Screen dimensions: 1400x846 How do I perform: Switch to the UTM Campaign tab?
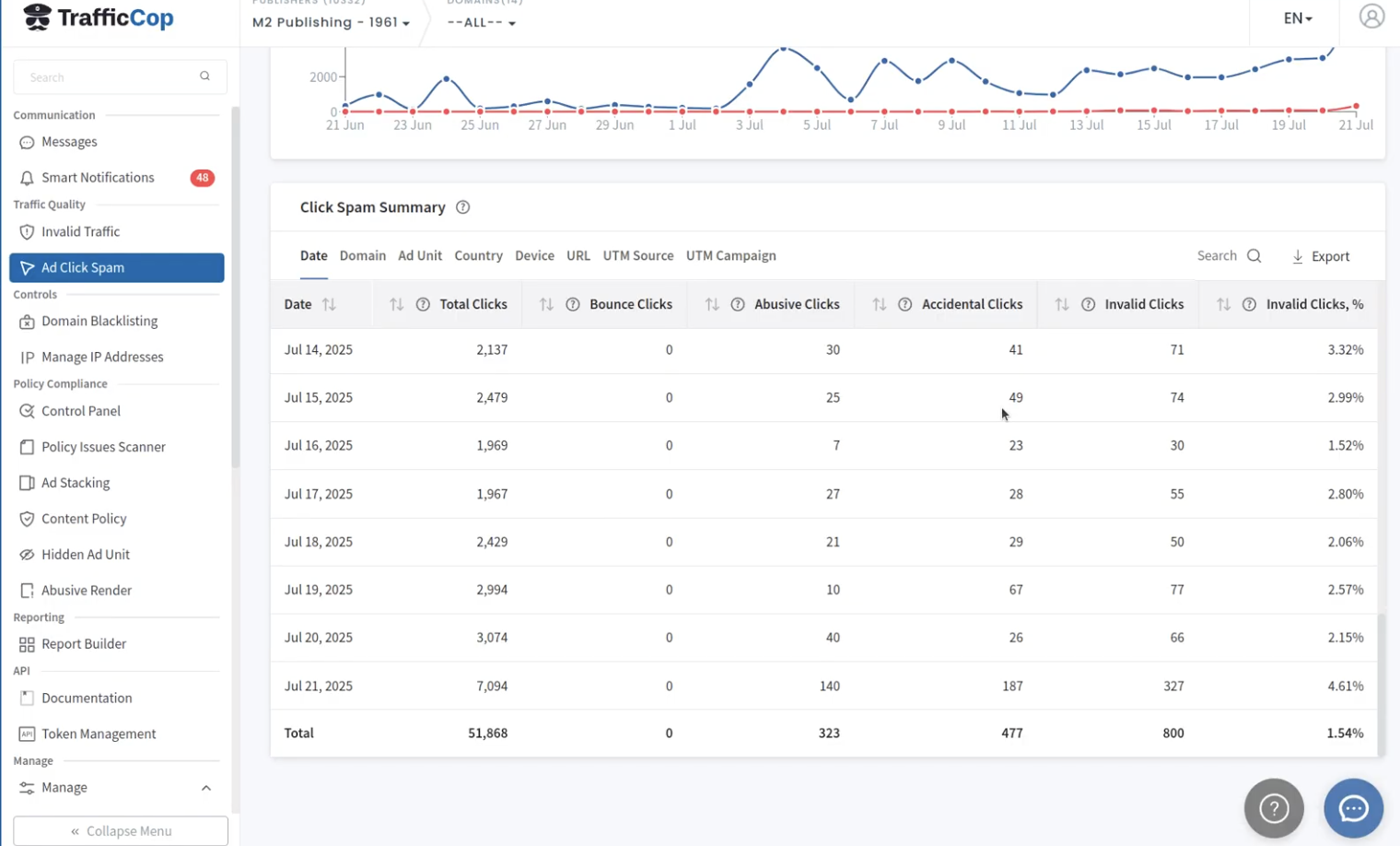click(731, 256)
